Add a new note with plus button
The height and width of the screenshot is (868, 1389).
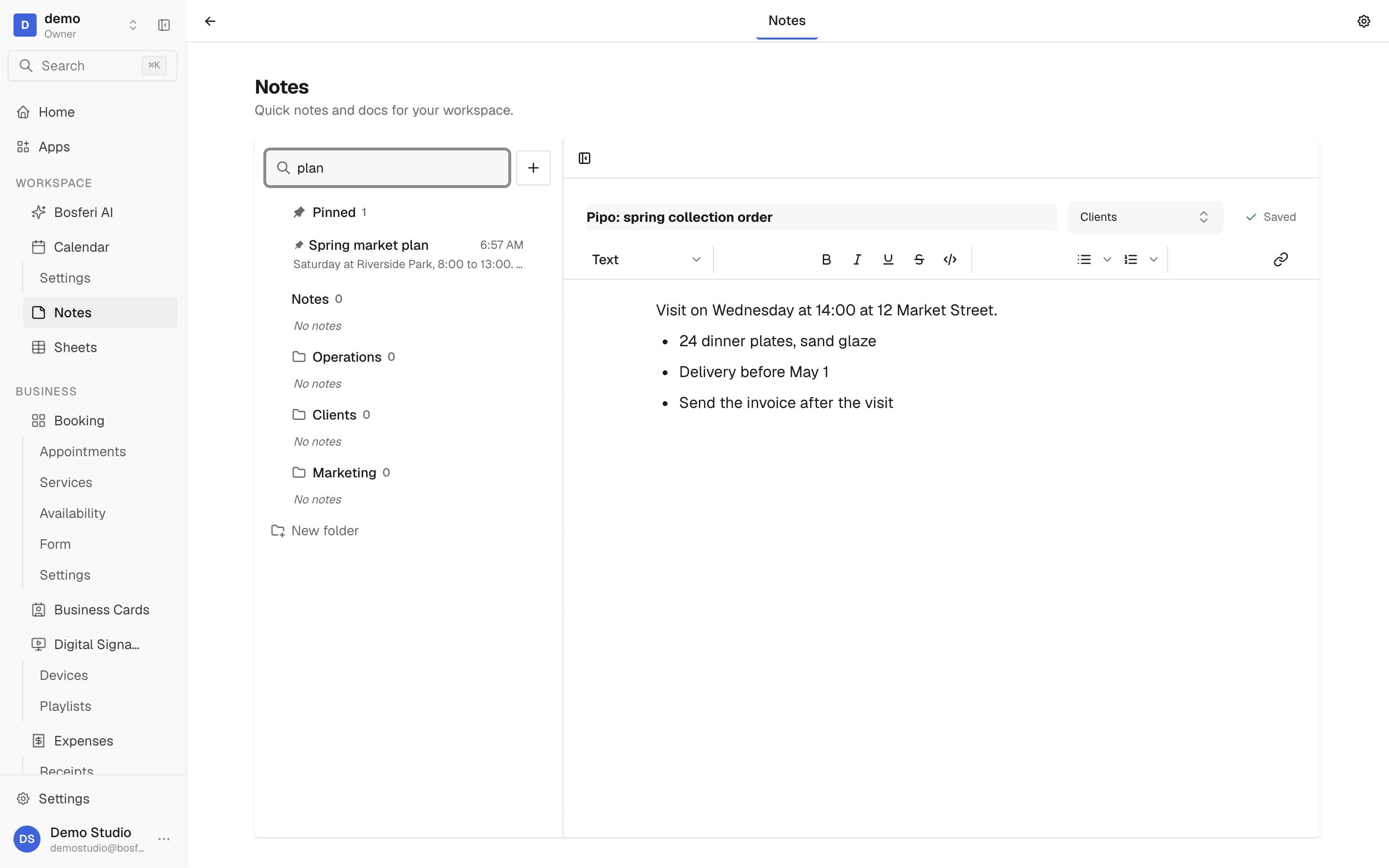coord(533,168)
